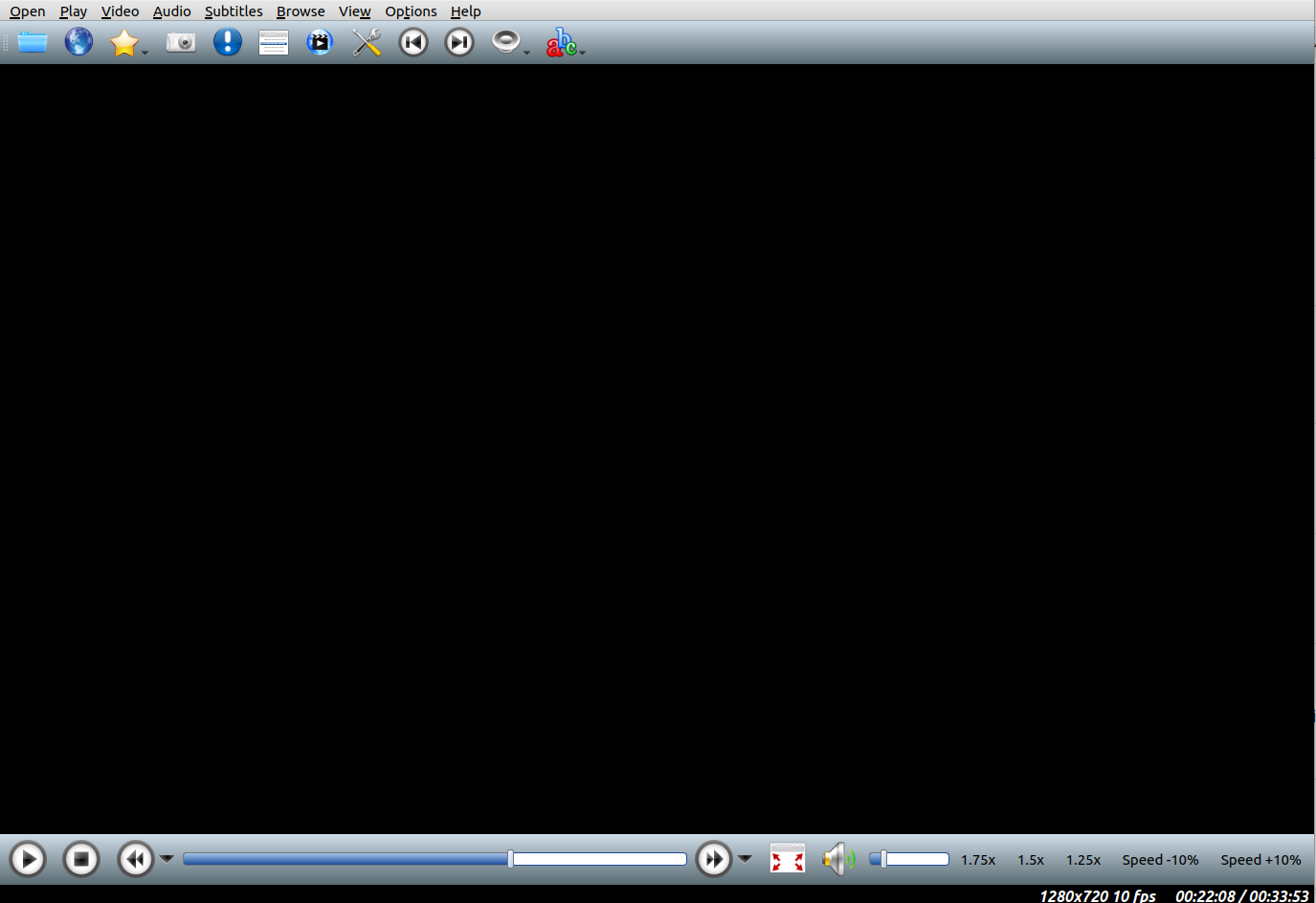Click the audio track disc icon
1316x903 pixels.
click(505, 41)
